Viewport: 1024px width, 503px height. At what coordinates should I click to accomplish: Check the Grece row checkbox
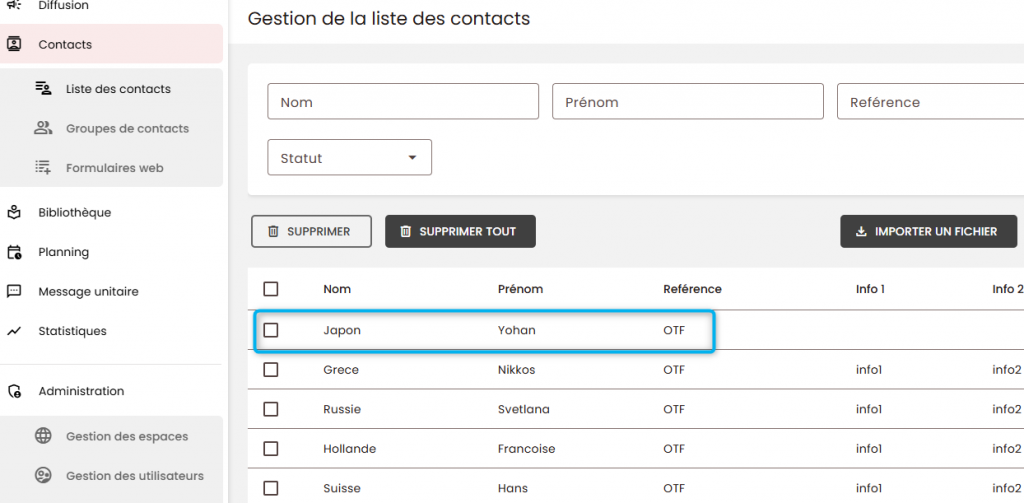pos(271,370)
